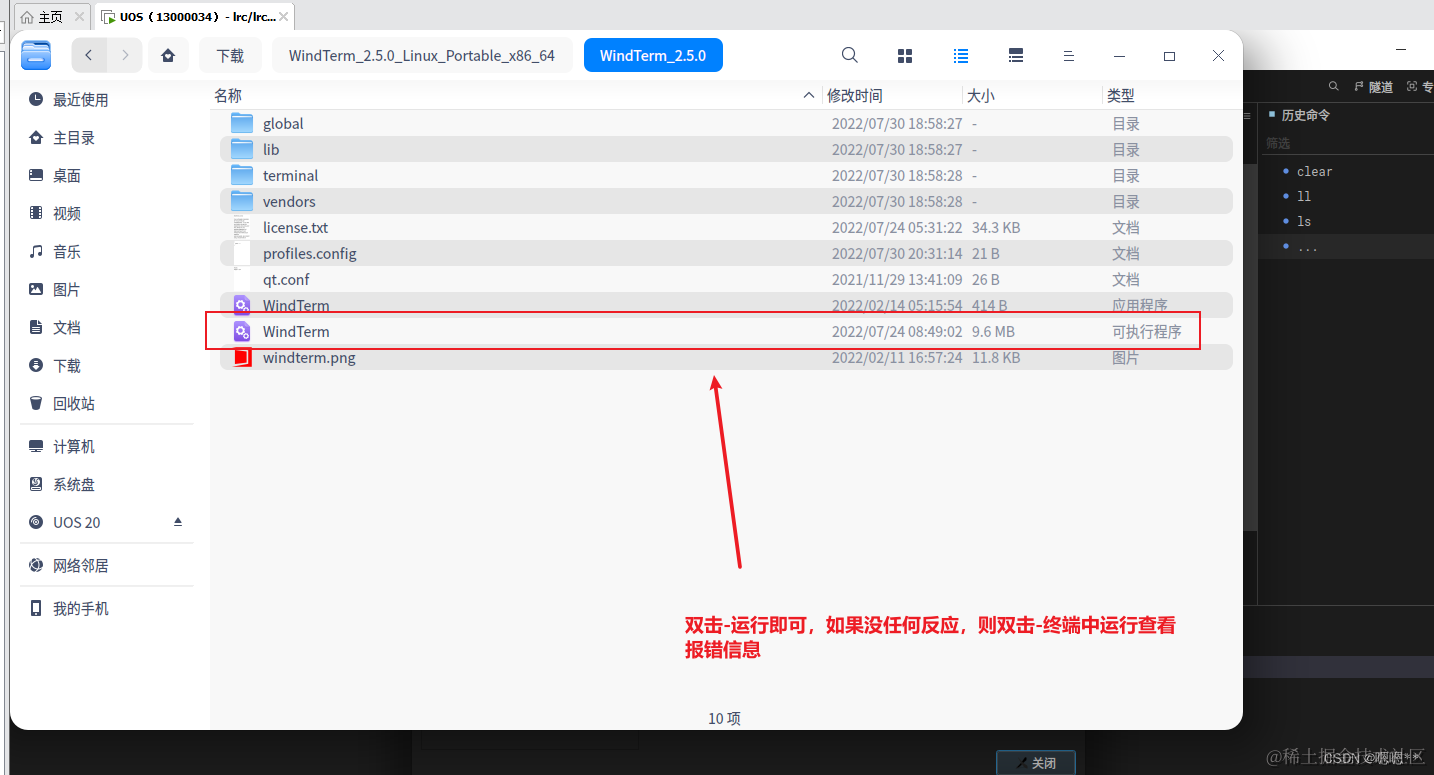Click the 下载 breadcrumb

point(230,55)
